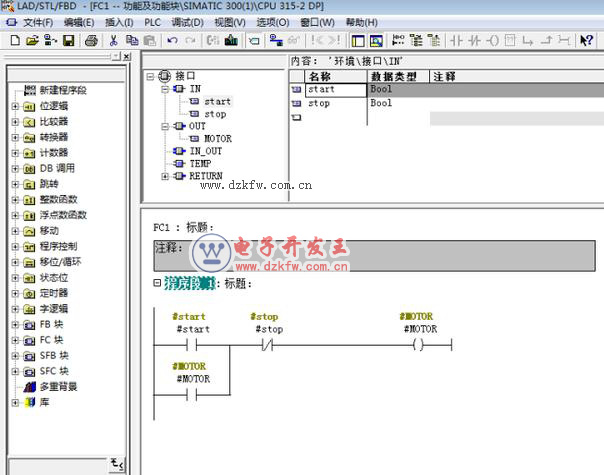This screenshot has width=604, height=475.
Task: Collapse the IN interface node
Action: tap(165, 89)
